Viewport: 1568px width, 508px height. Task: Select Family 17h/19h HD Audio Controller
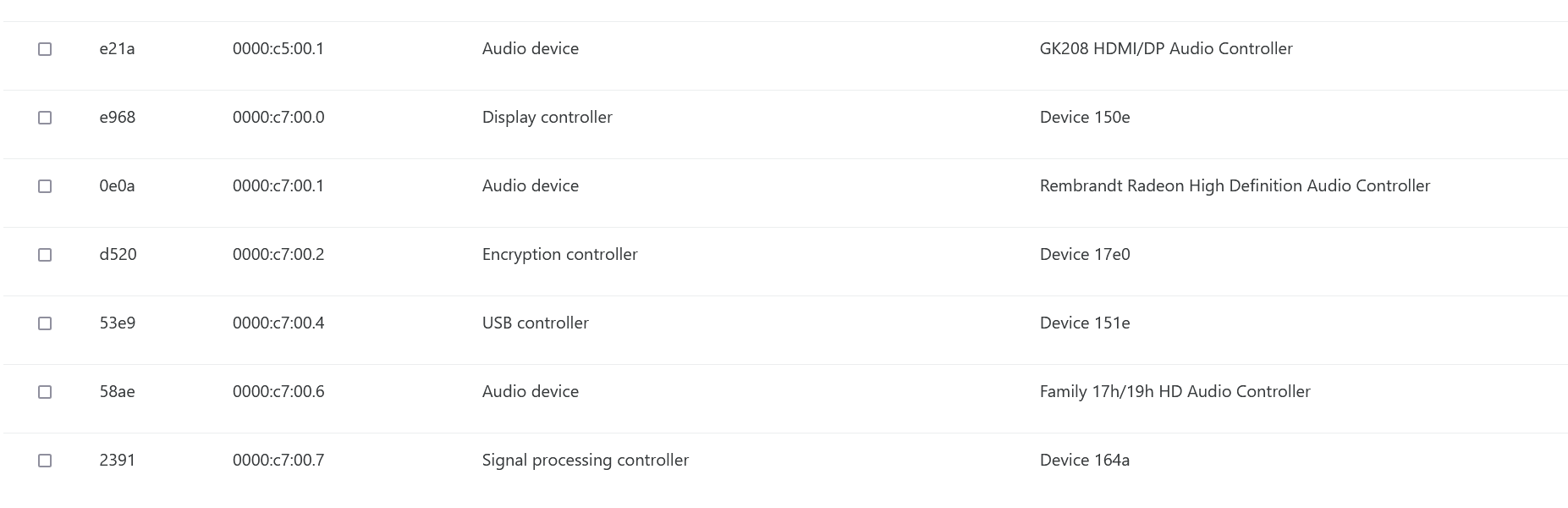[x=1175, y=391]
